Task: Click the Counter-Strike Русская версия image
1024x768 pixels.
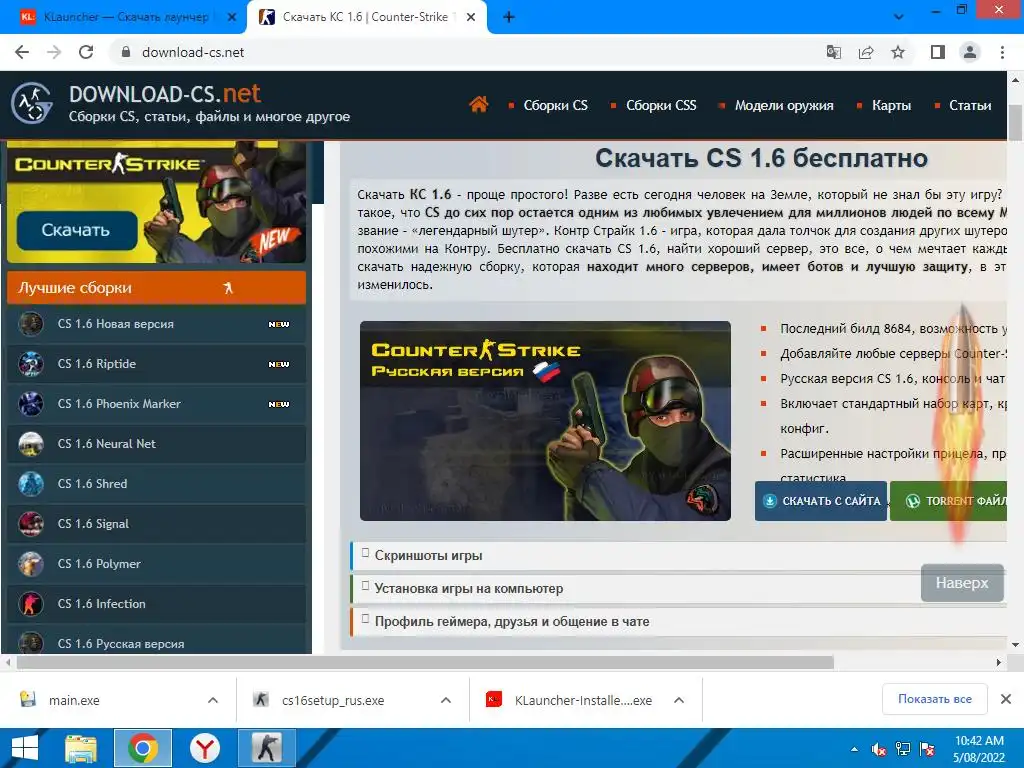Action: (545, 421)
